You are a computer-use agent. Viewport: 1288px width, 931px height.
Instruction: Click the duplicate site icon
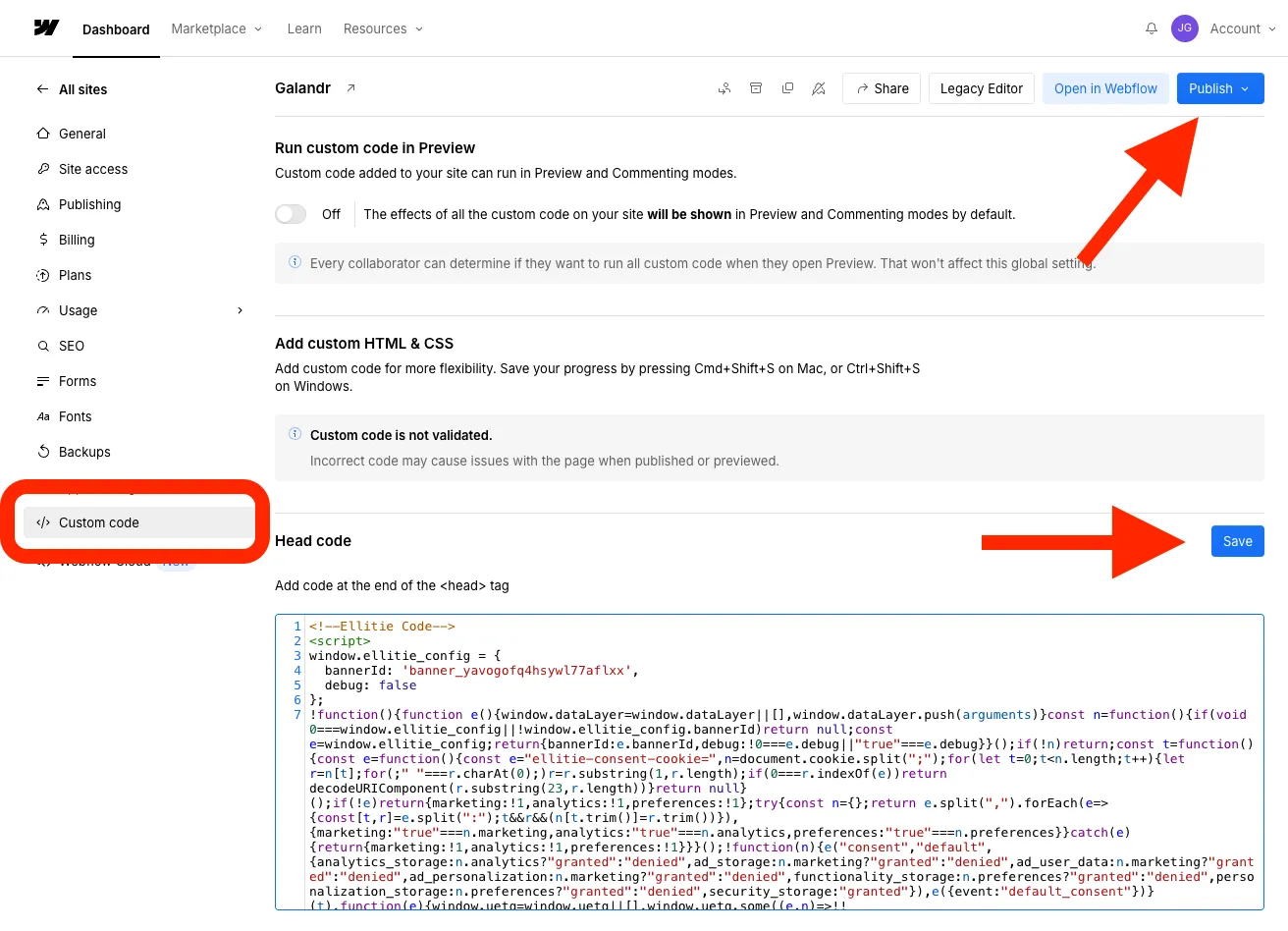[787, 87]
